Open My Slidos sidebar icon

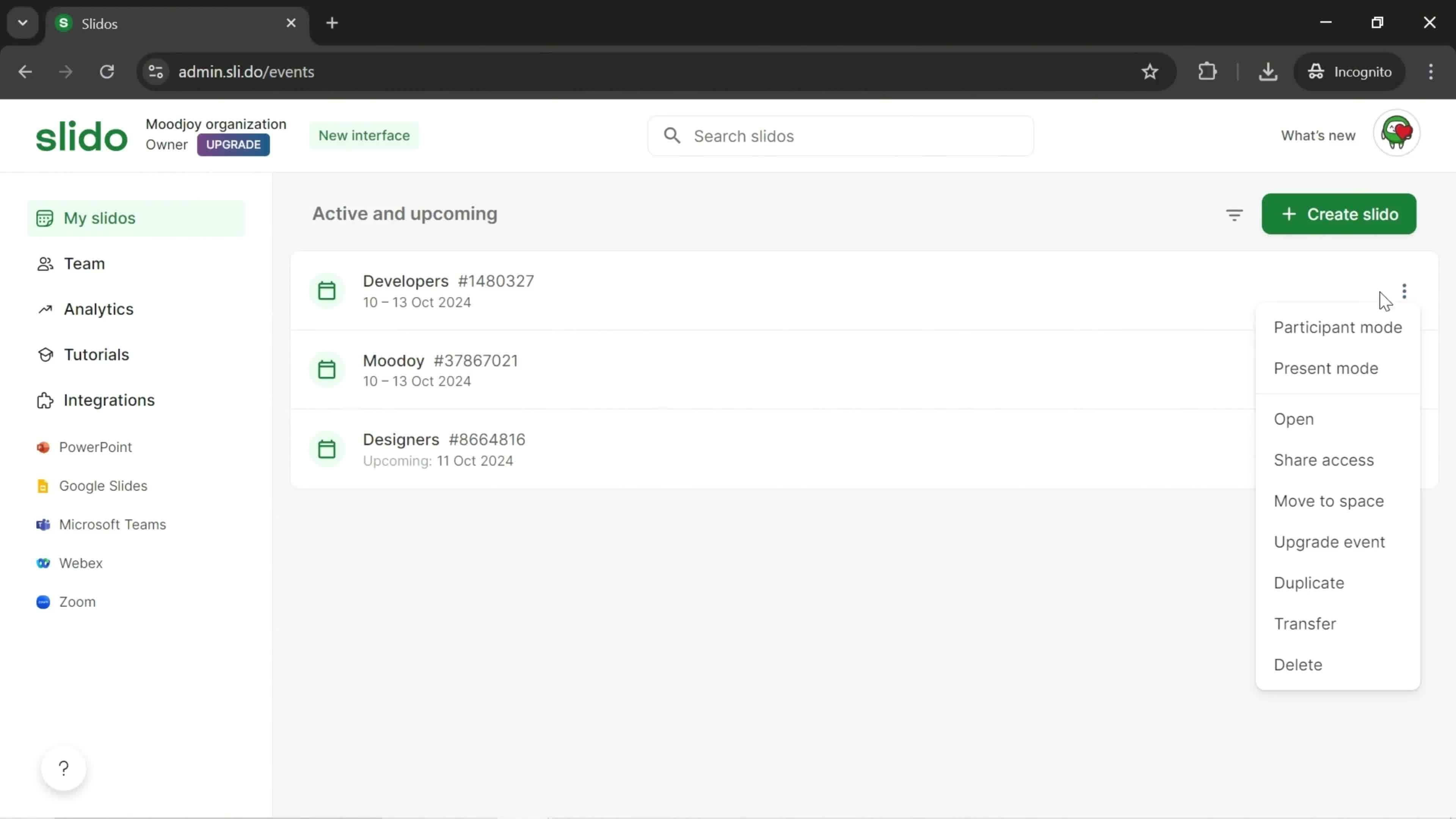click(44, 218)
